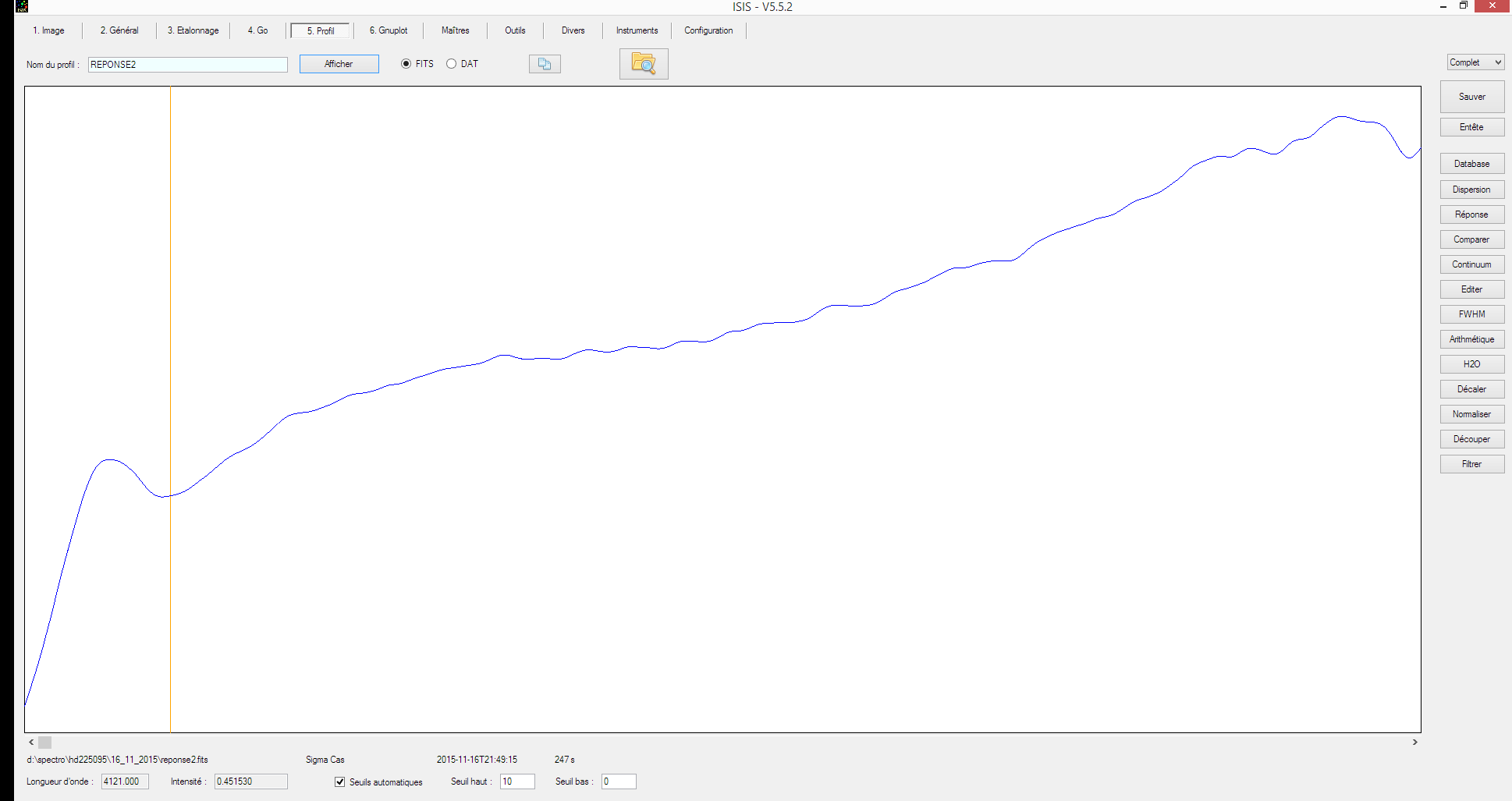This screenshot has height=801, width=1512.
Task: Select the FITS radio button
Action: [406, 64]
